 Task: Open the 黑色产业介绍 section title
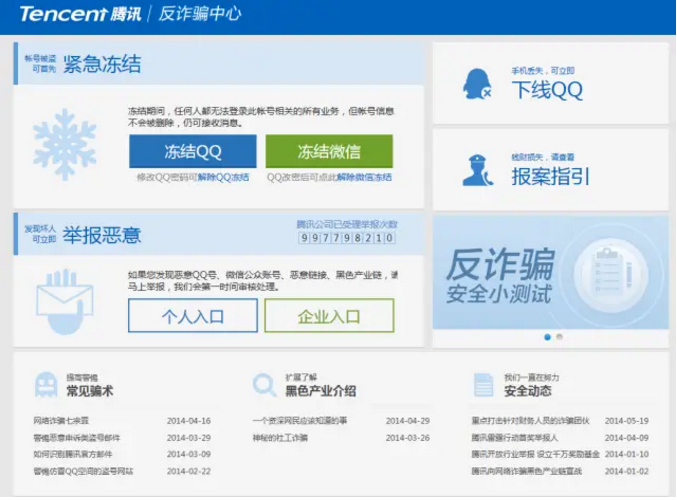[x=320, y=391]
